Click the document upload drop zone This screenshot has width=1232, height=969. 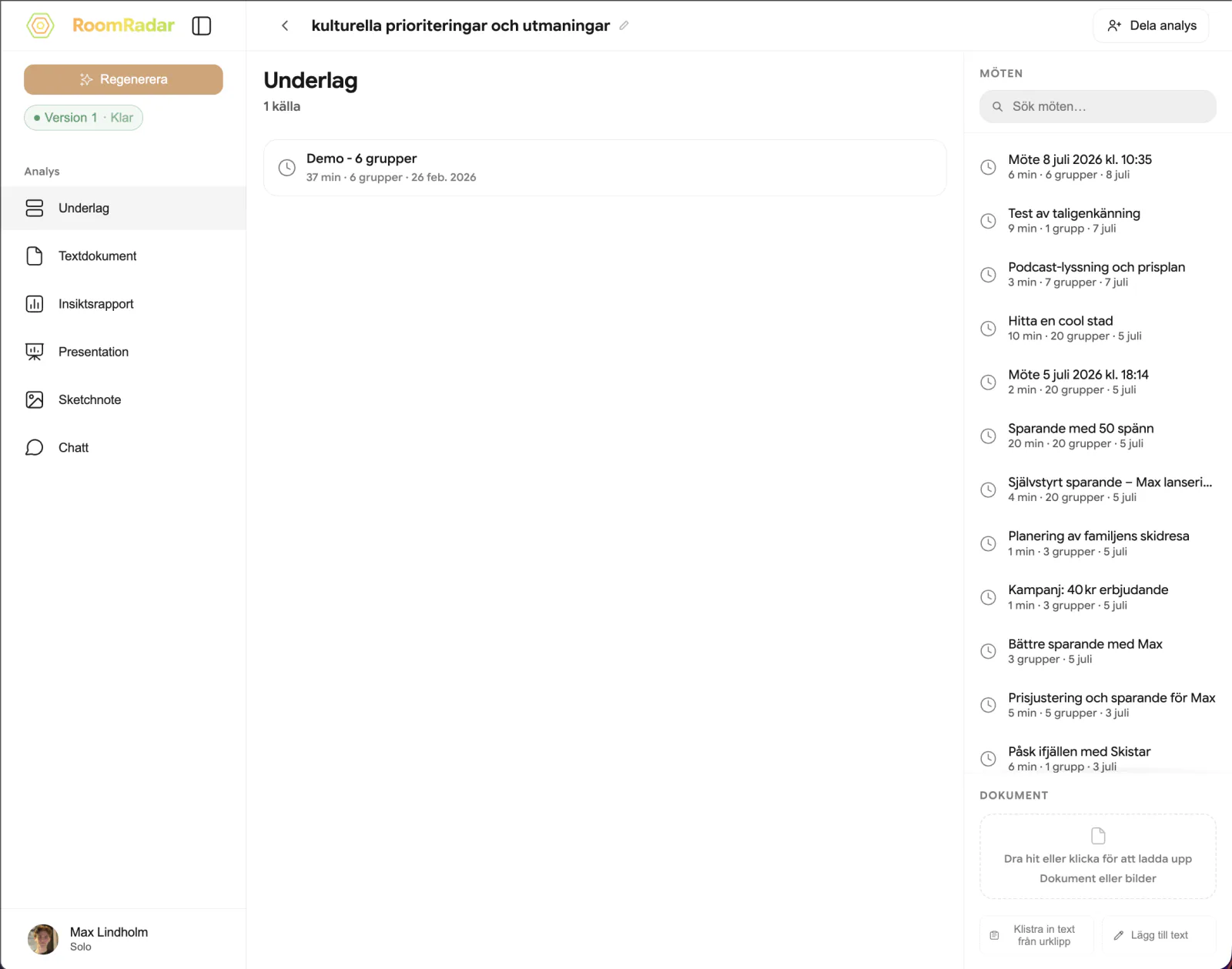pos(1098,856)
